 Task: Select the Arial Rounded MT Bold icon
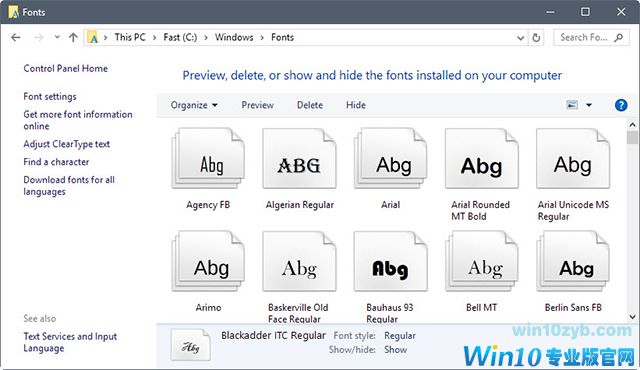(x=482, y=159)
